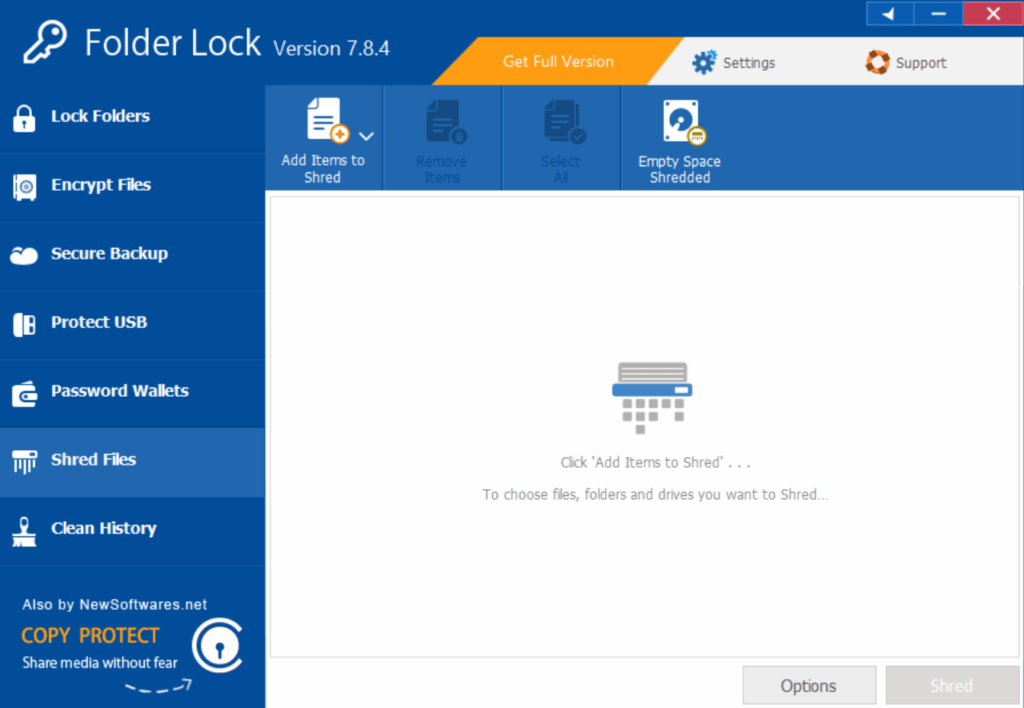Click 'Also by NewSoftwares.net' text

pyautogui.click(x=114, y=604)
